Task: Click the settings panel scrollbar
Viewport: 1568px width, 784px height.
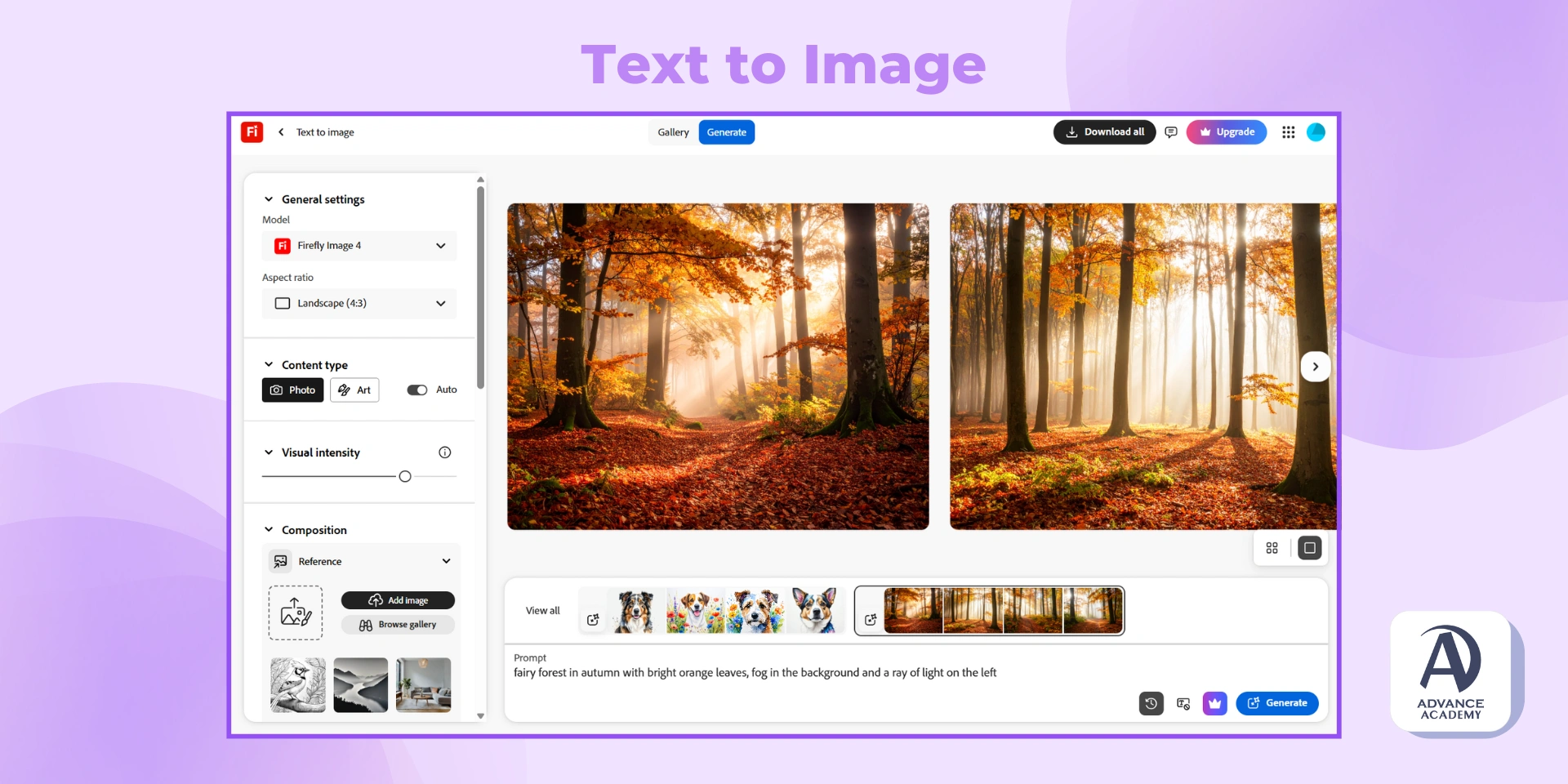Action: pyautogui.click(x=481, y=287)
